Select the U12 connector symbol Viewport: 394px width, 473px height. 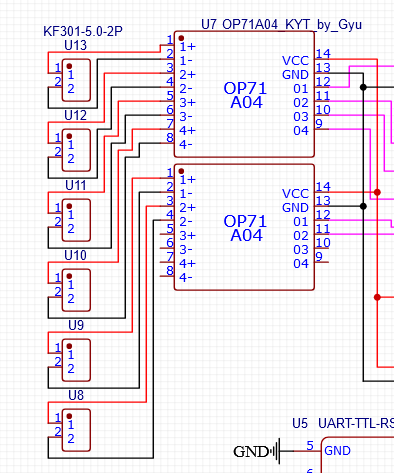tap(76, 150)
